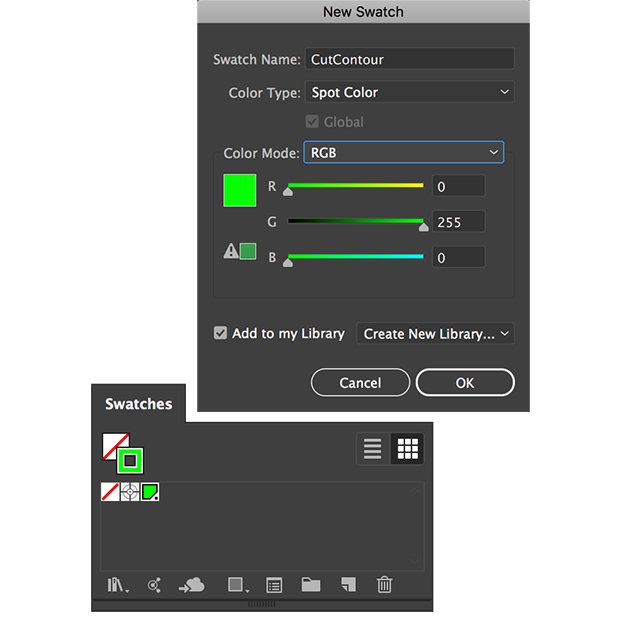
Task: Click the B value field
Action: point(459,257)
